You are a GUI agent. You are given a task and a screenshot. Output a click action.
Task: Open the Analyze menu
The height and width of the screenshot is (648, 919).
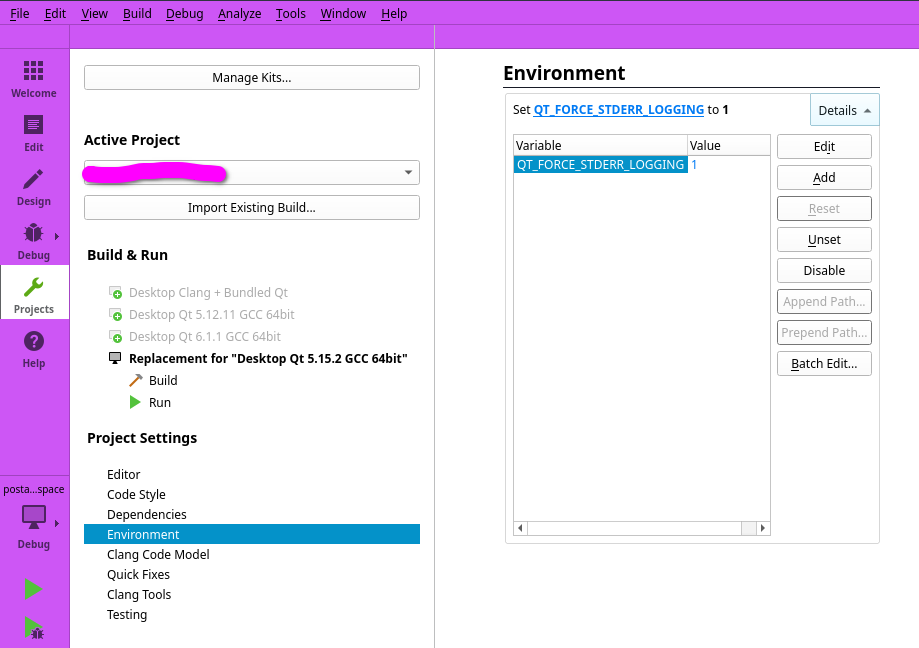coord(239,14)
